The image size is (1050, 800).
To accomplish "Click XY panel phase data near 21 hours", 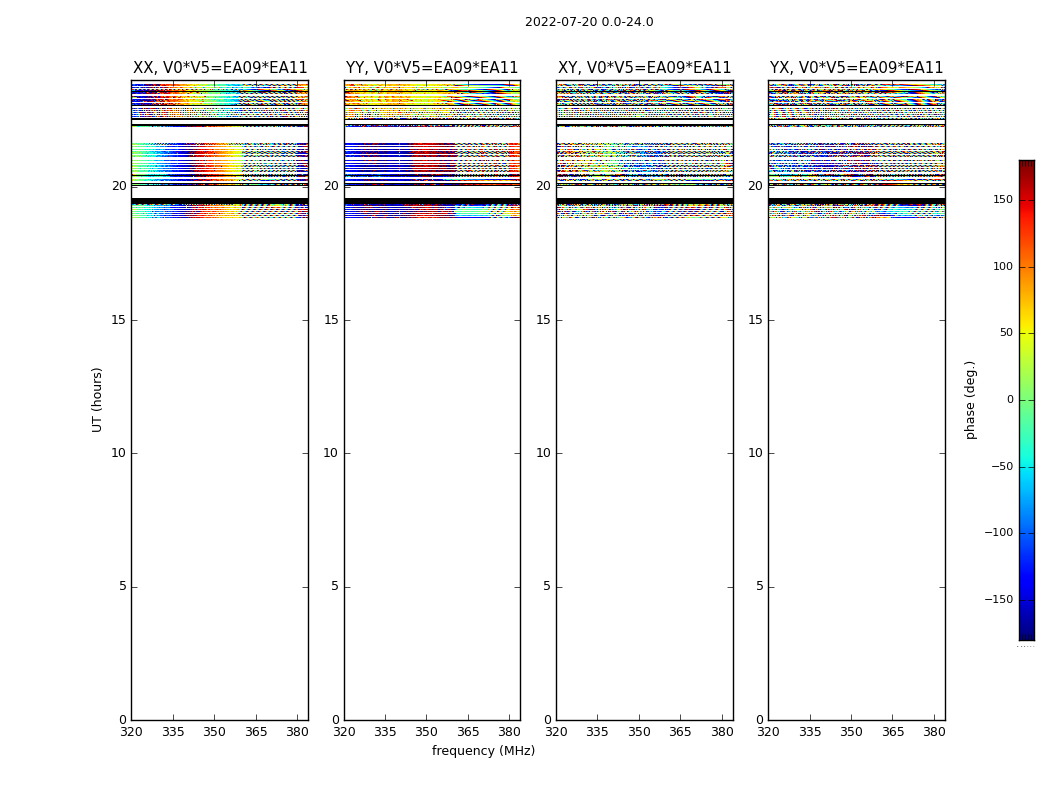I will tap(644, 159).
